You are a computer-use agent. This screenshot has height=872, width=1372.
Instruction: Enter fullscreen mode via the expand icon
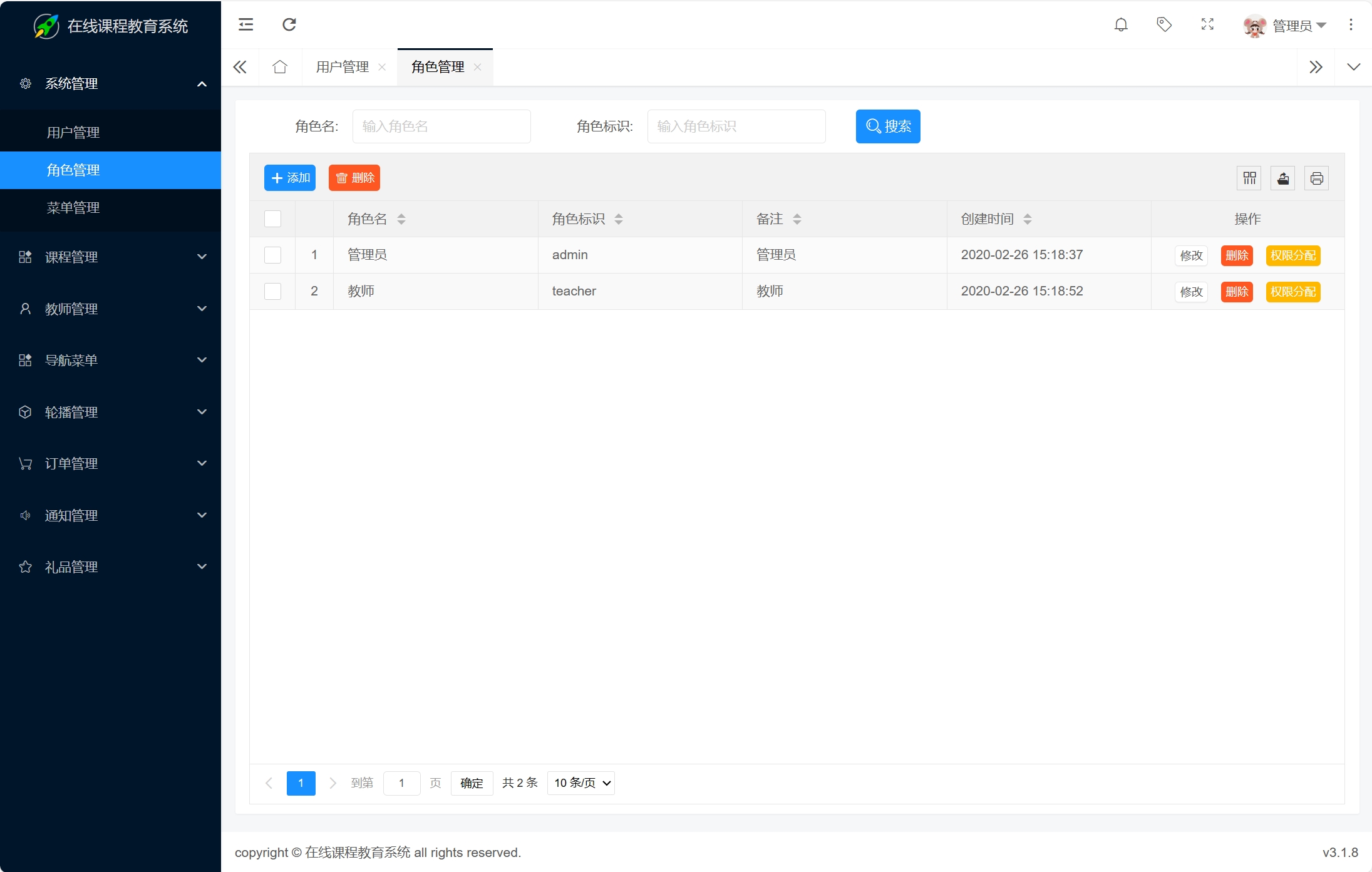click(1207, 24)
